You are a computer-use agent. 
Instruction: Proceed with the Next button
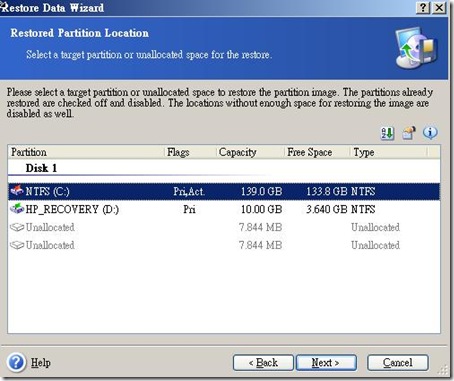tap(326, 363)
